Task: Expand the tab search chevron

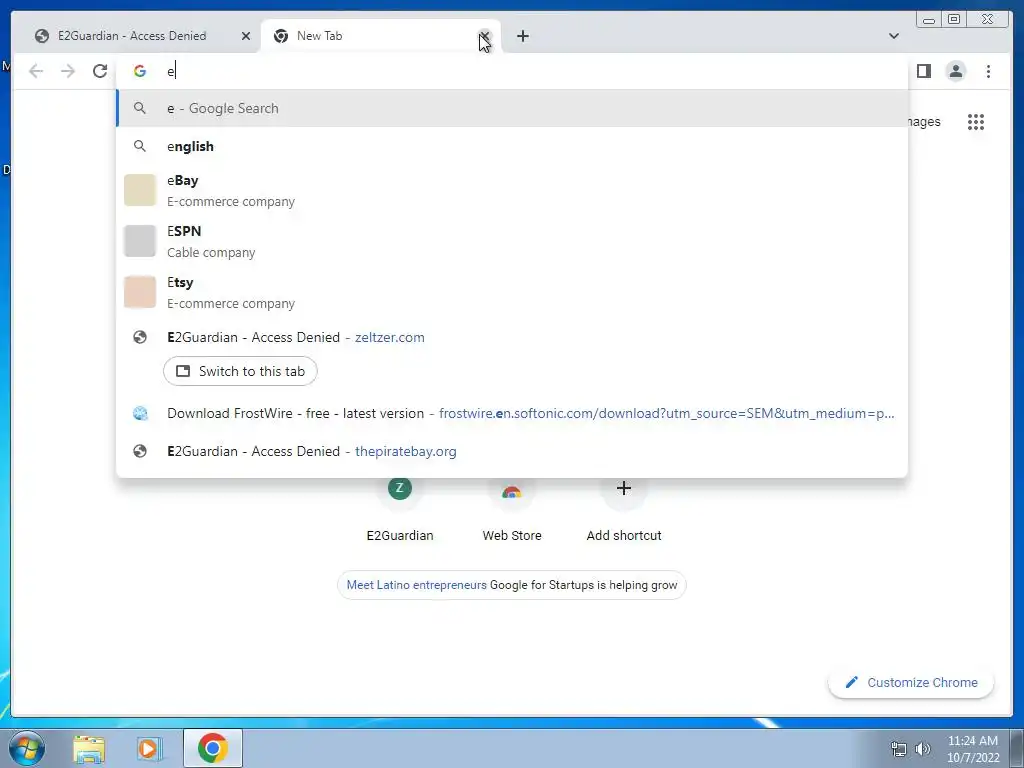Action: (893, 36)
